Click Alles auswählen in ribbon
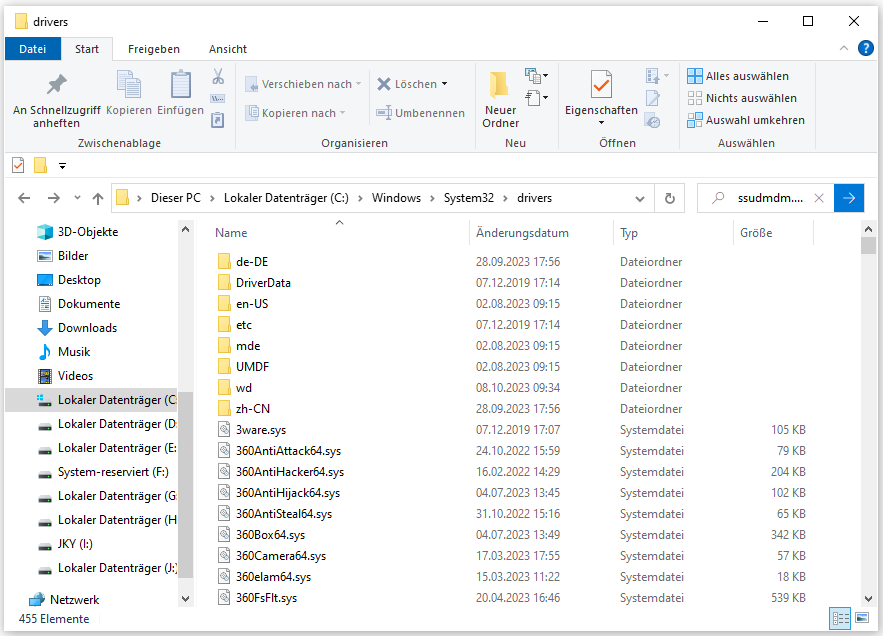 tap(737, 76)
